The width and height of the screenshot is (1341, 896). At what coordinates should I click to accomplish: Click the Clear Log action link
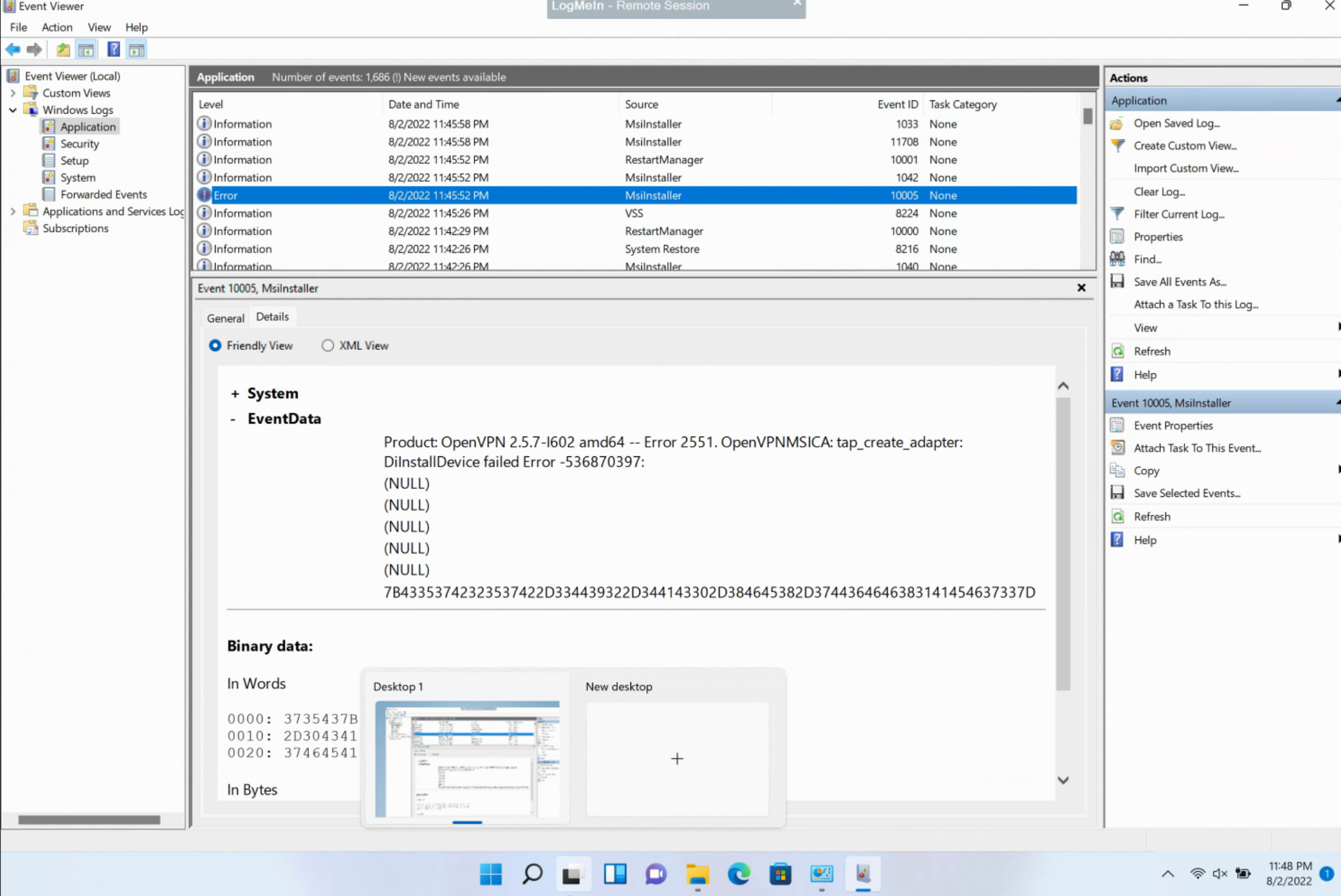tap(1159, 191)
